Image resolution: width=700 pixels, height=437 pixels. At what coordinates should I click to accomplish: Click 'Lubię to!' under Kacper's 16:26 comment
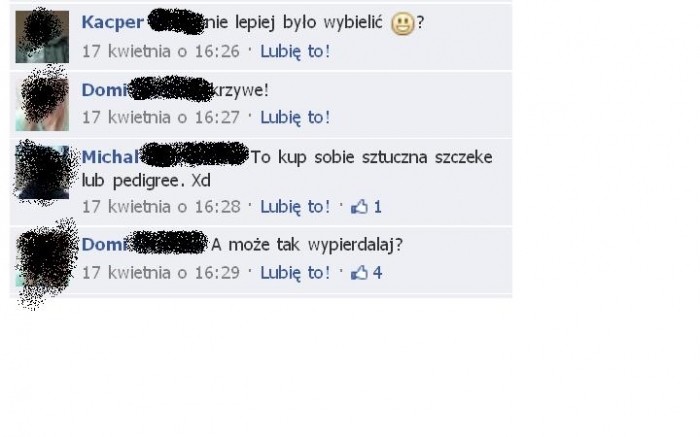296,51
